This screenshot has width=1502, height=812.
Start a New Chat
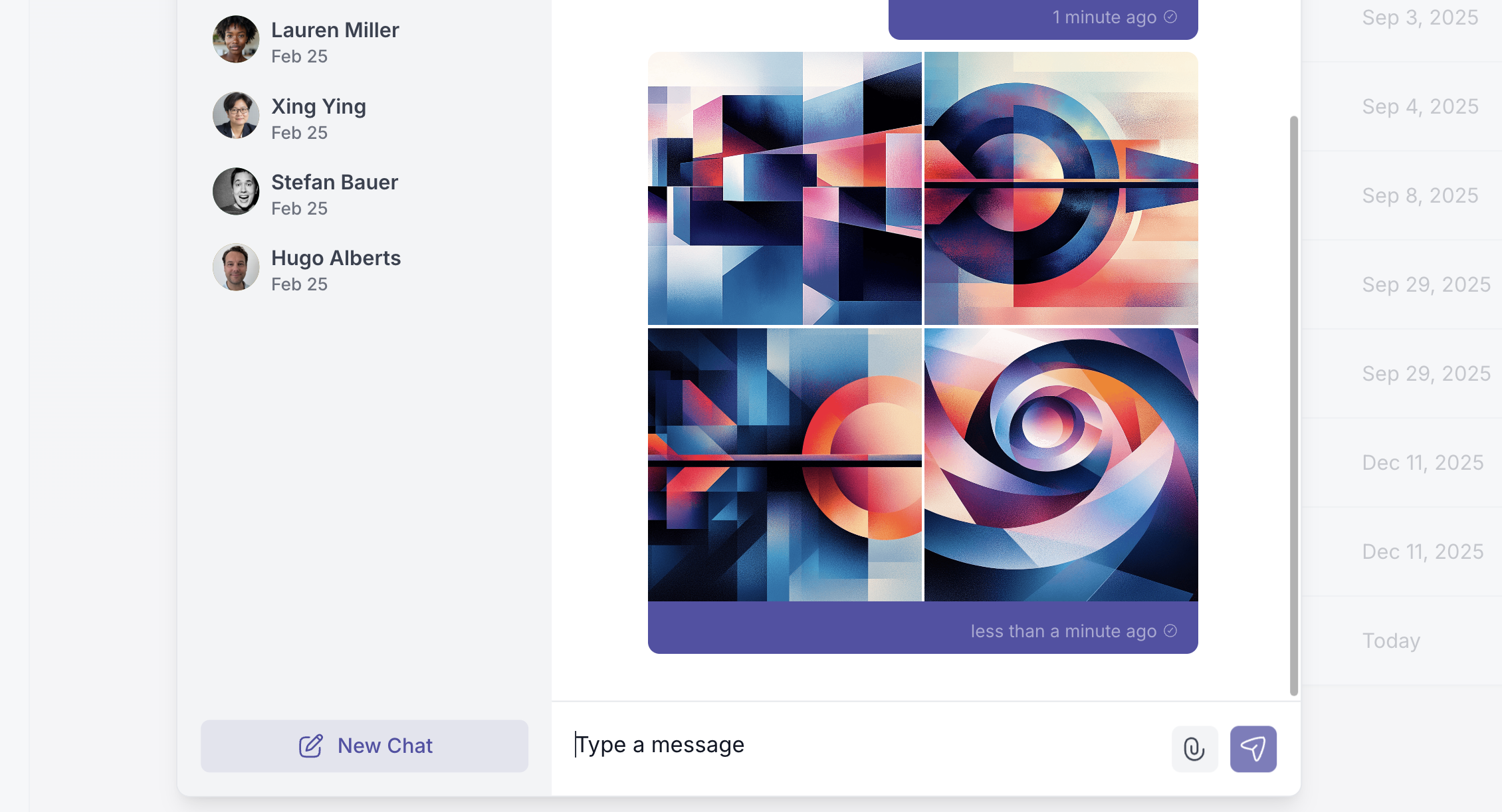click(x=364, y=746)
